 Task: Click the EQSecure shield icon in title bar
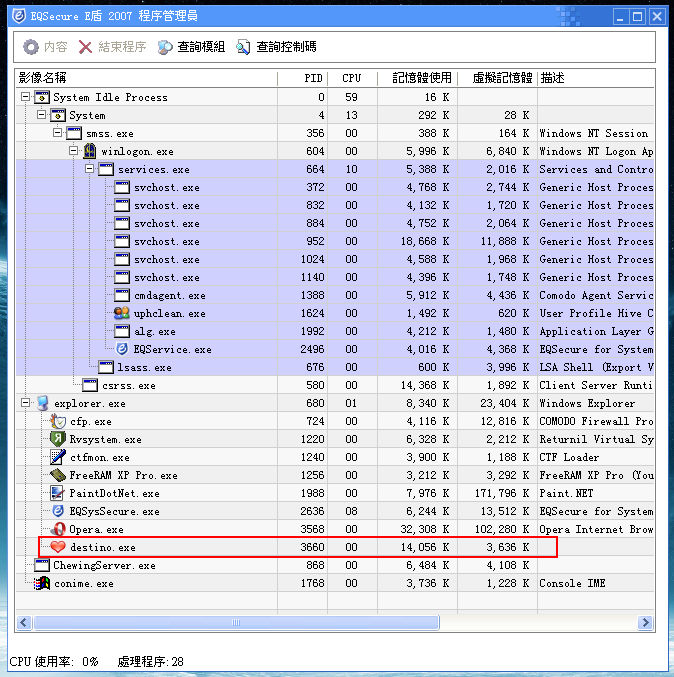[19, 16]
